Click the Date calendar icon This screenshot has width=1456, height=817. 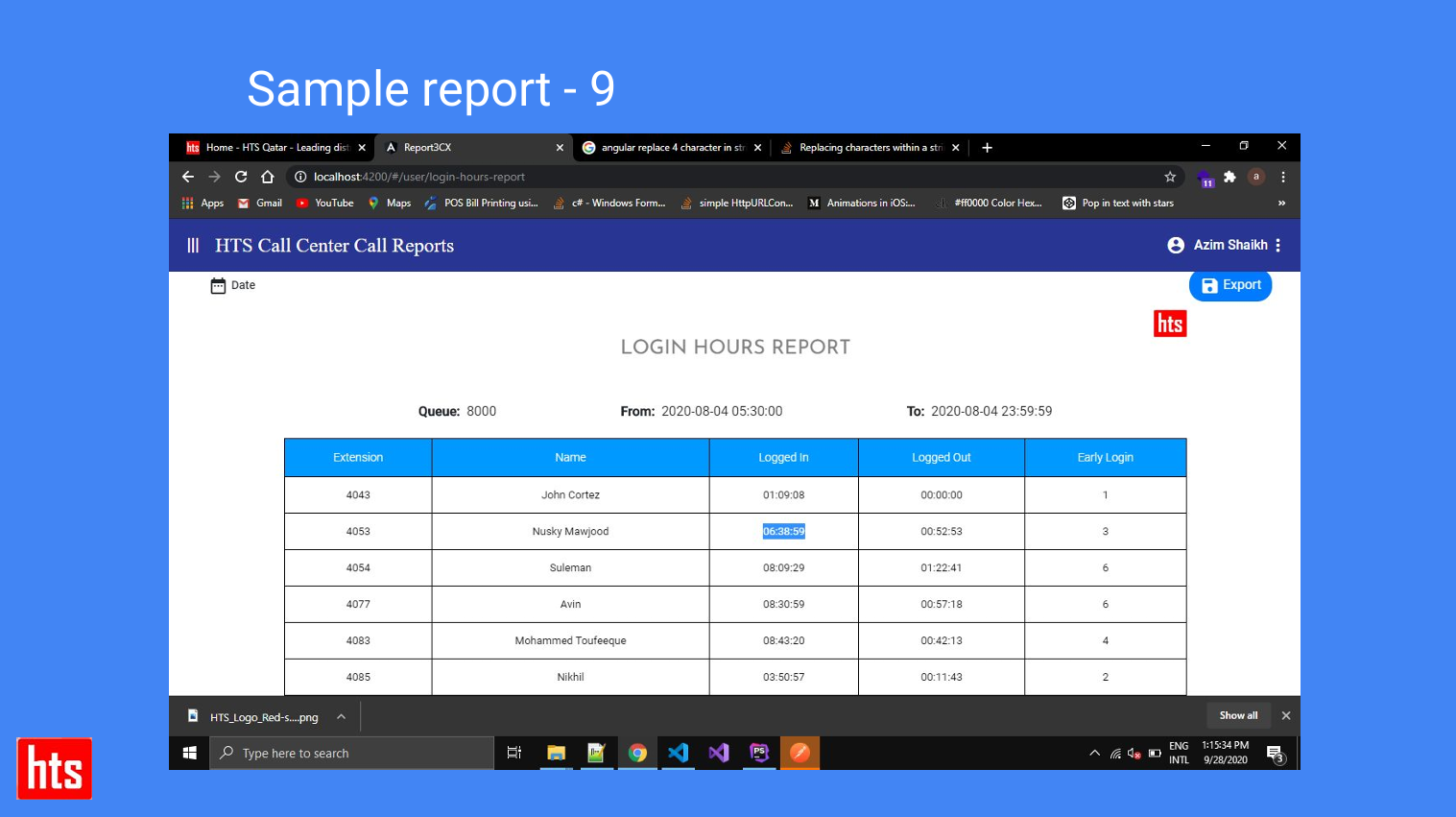point(218,285)
